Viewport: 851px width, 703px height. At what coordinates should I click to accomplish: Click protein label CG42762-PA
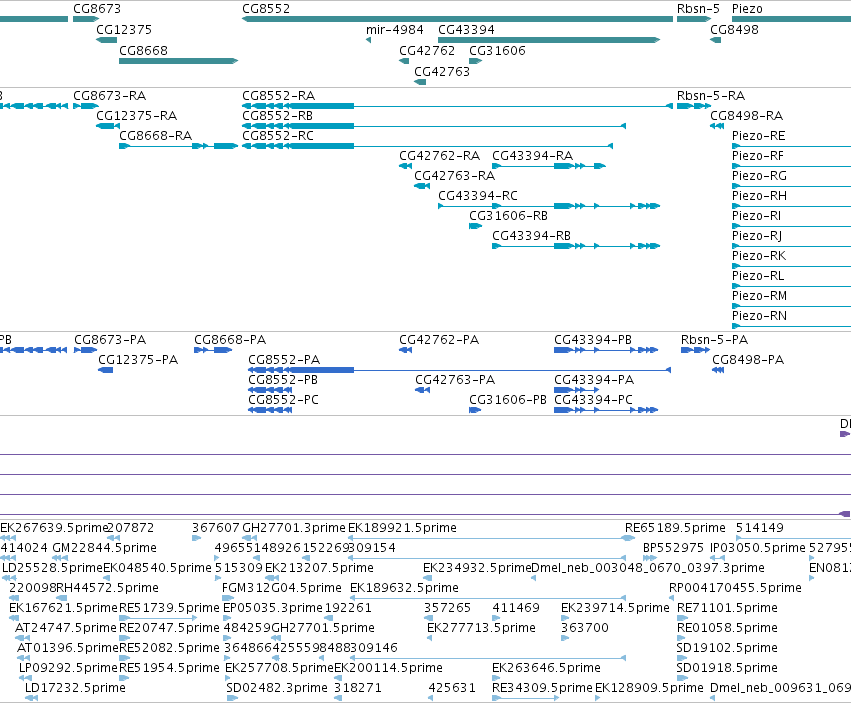pos(439,340)
